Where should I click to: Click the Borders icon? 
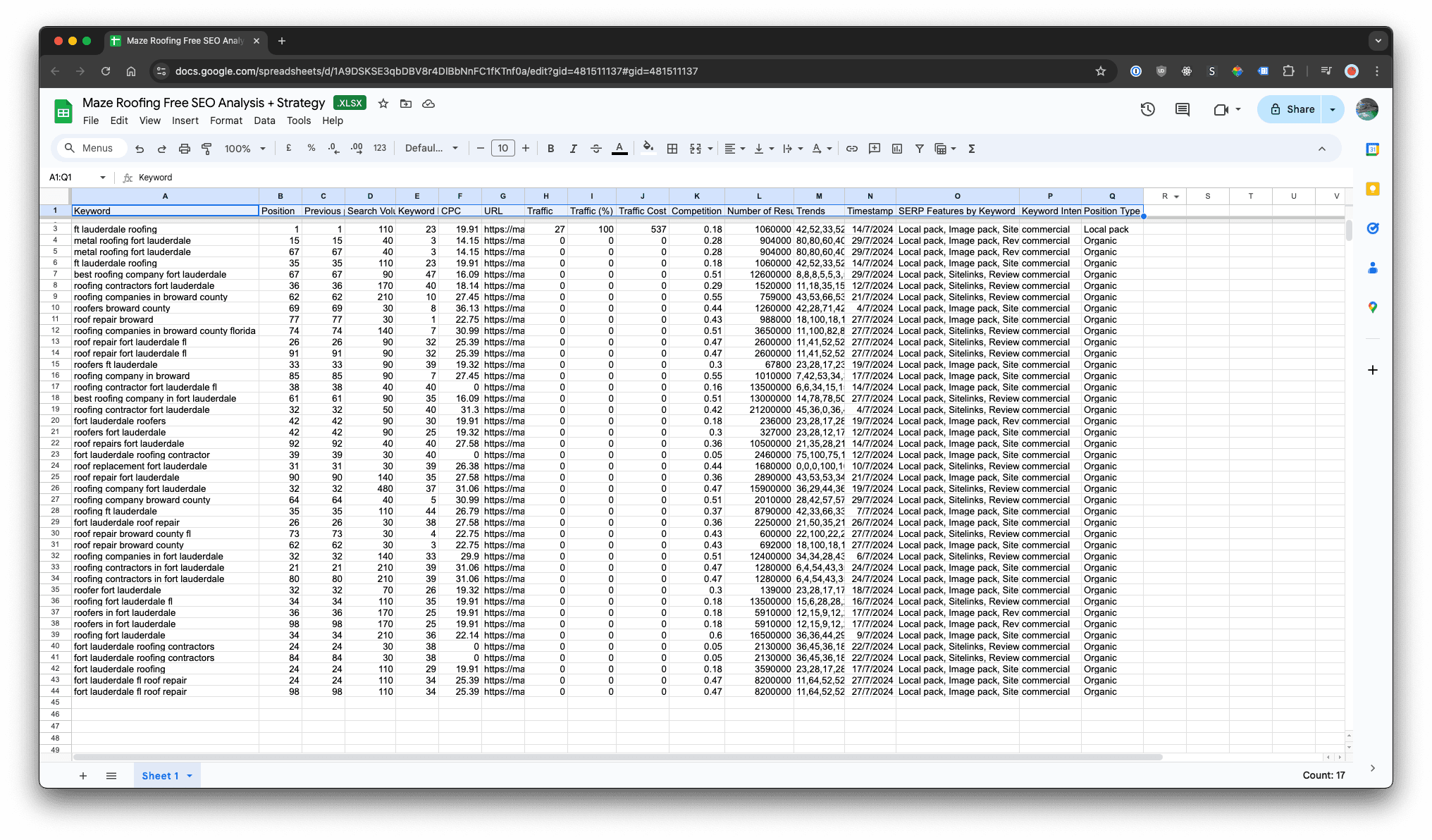[x=672, y=149]
